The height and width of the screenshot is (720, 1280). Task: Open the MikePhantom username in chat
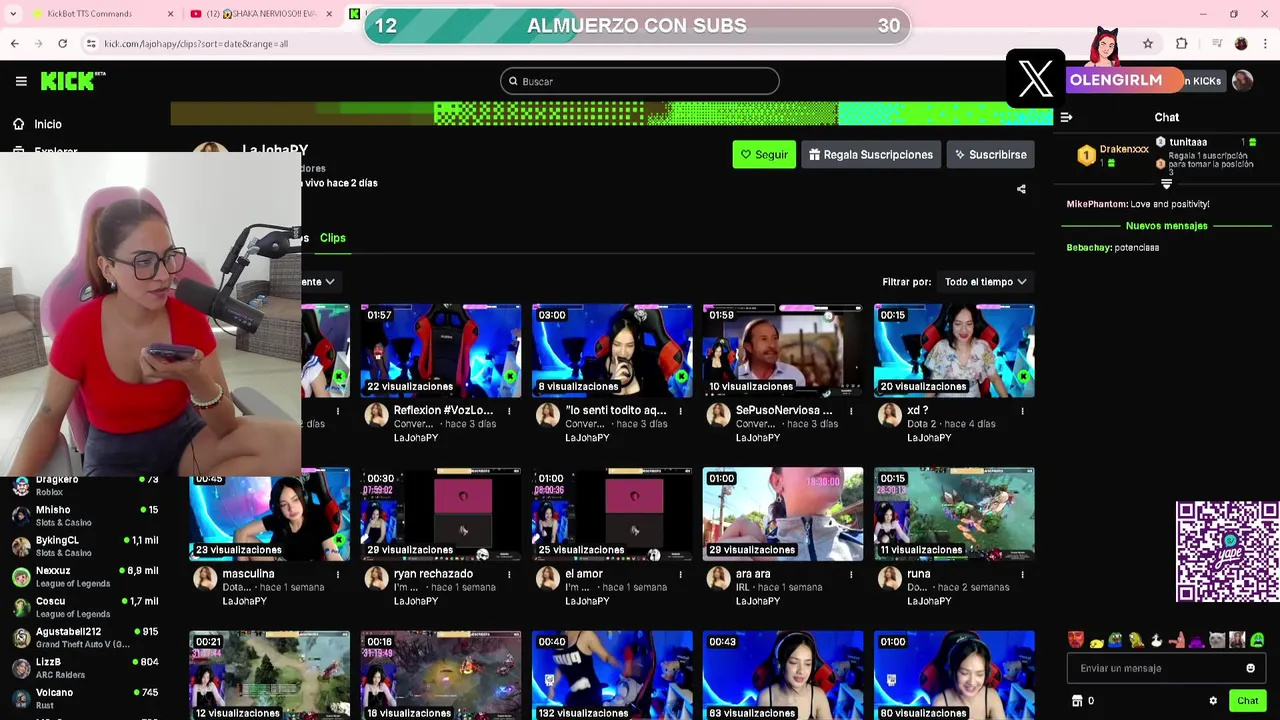[1096, 204]
